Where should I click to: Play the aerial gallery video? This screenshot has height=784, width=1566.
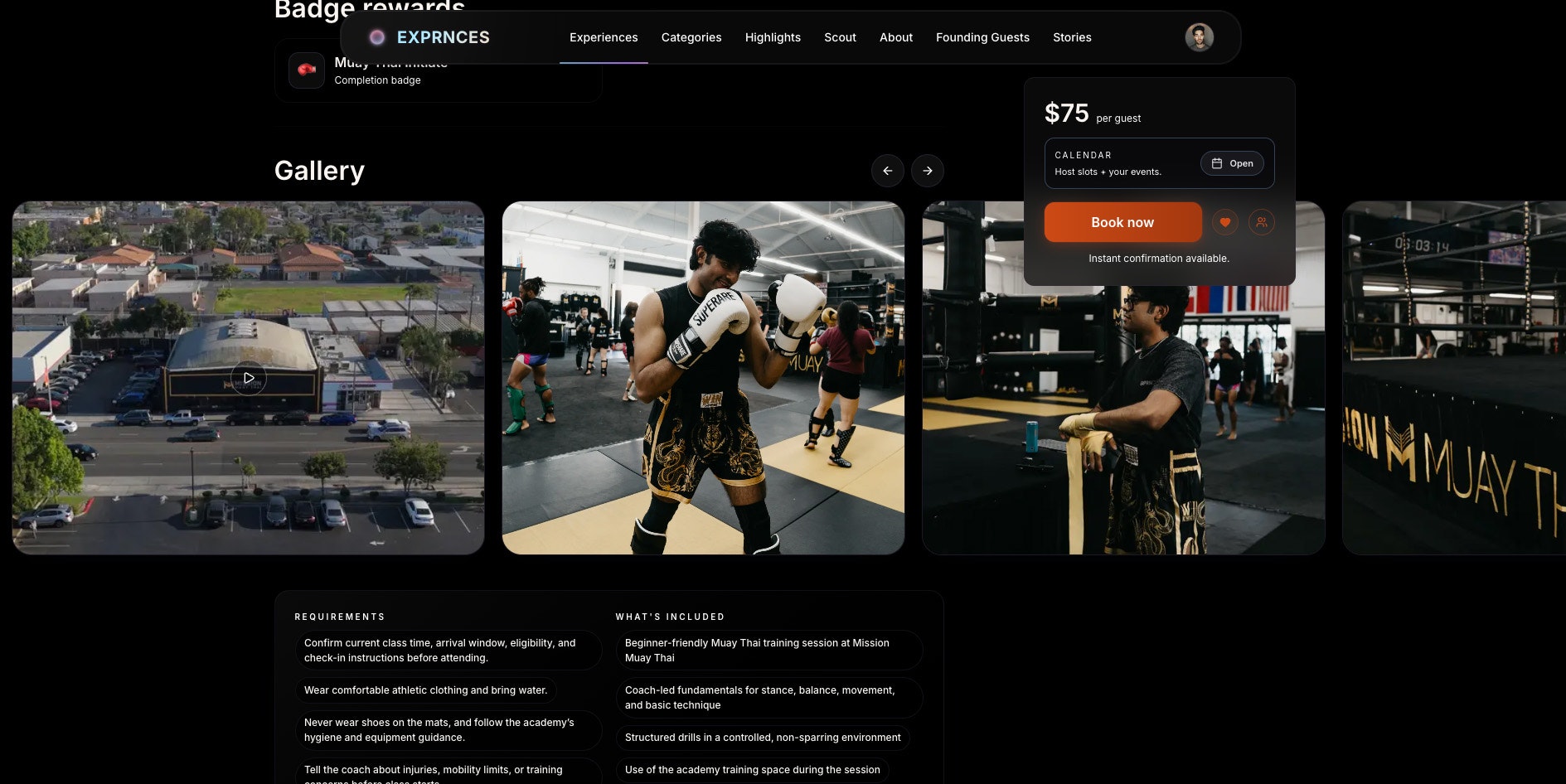249,378
